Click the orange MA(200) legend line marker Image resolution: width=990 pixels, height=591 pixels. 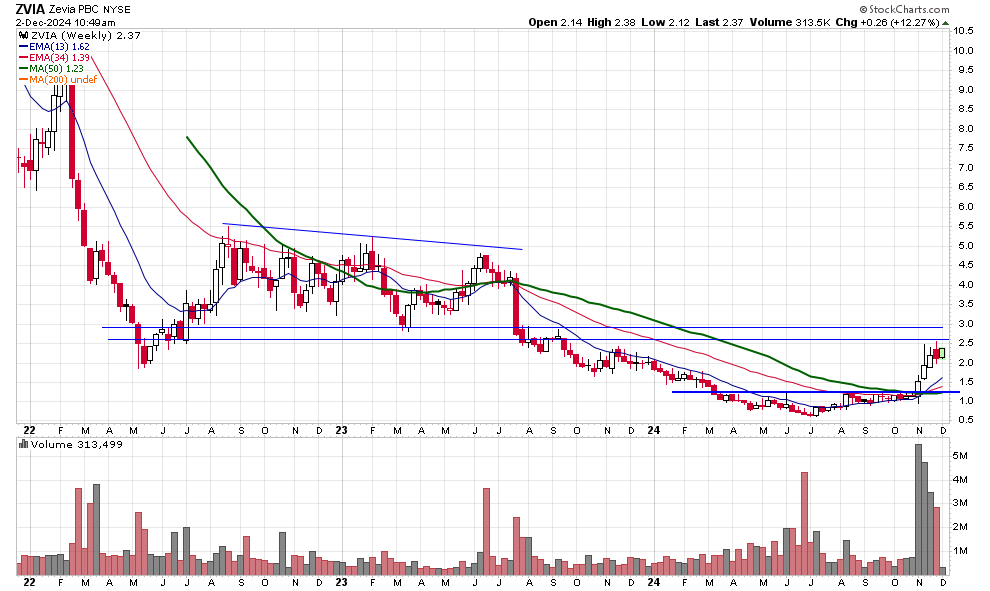point(23,80)
